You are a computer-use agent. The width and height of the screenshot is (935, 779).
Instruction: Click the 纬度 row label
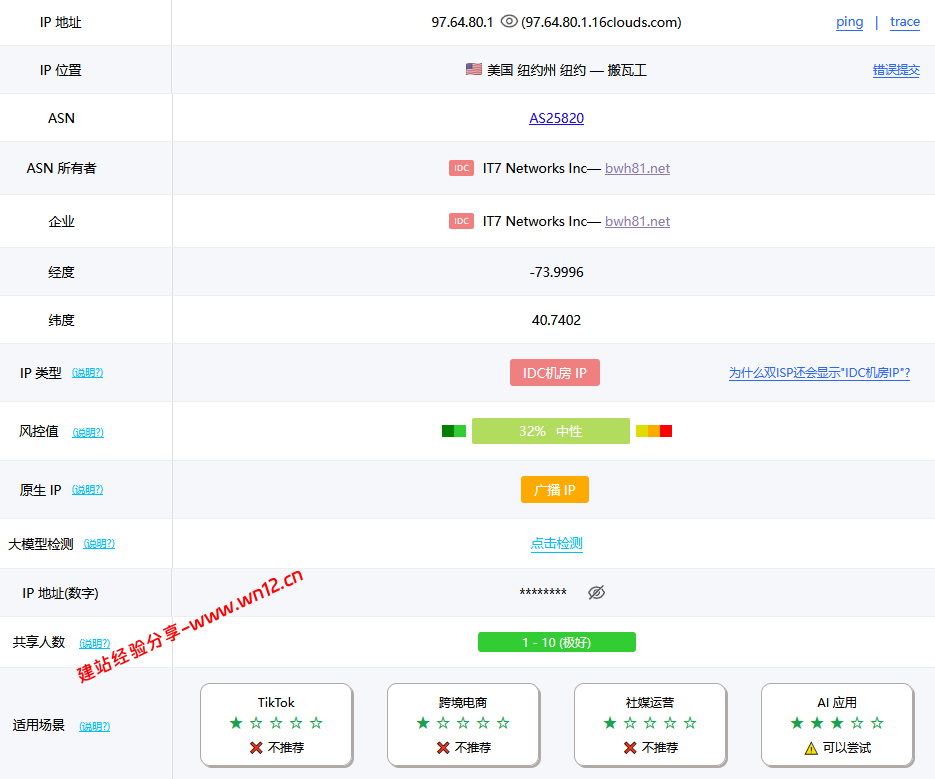(61, 320)
